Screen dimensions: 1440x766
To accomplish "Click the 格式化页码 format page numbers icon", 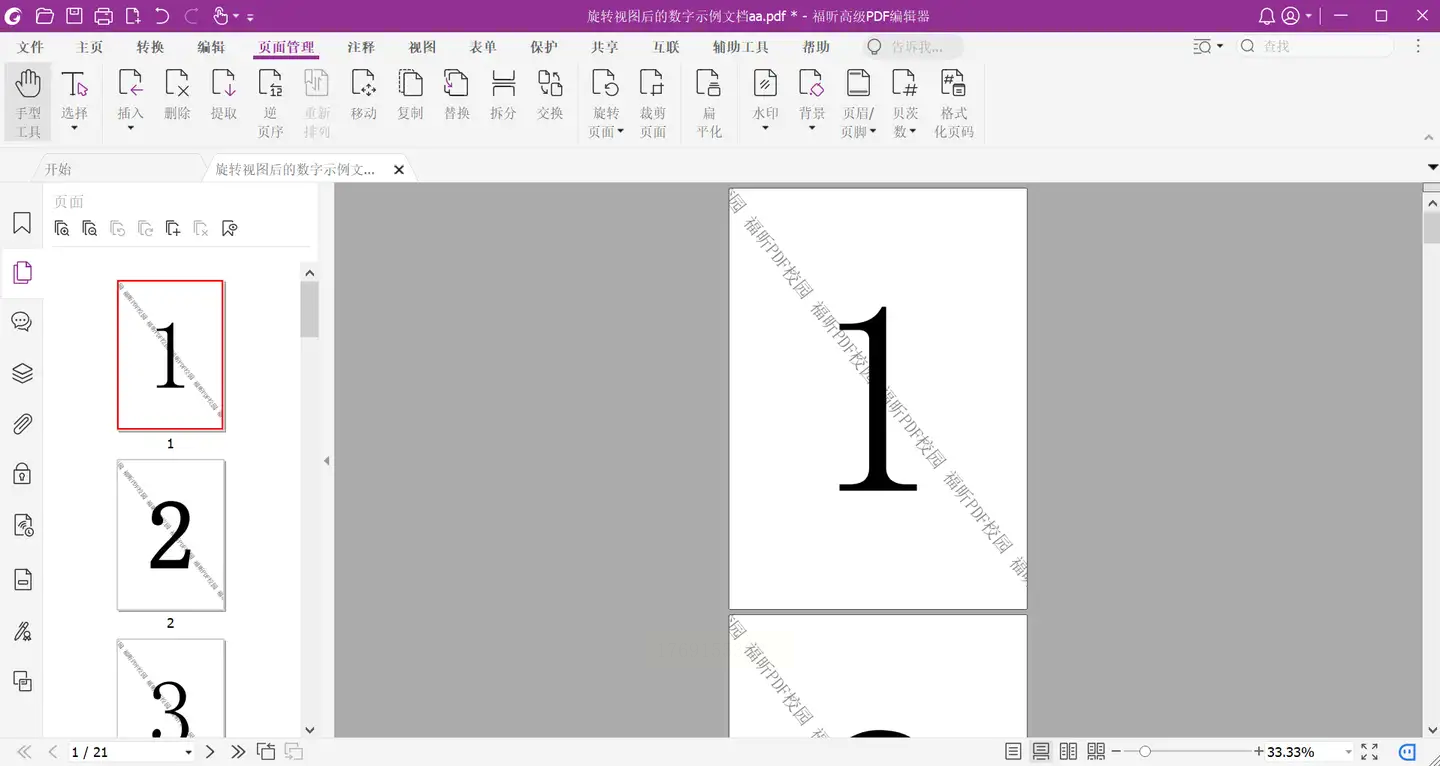I will coord(954,103).
